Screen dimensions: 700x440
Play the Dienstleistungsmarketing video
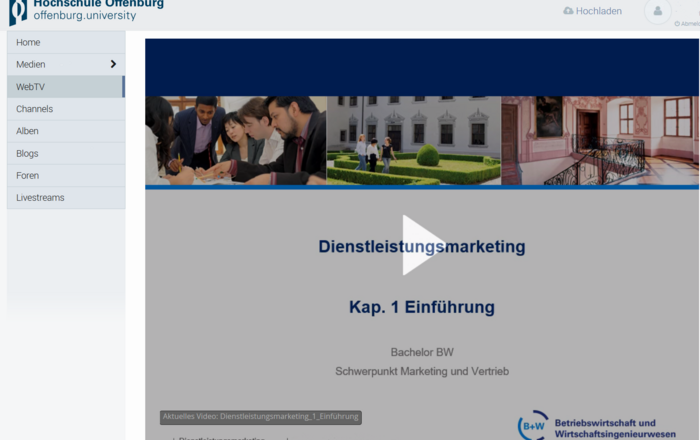(423, 245)
